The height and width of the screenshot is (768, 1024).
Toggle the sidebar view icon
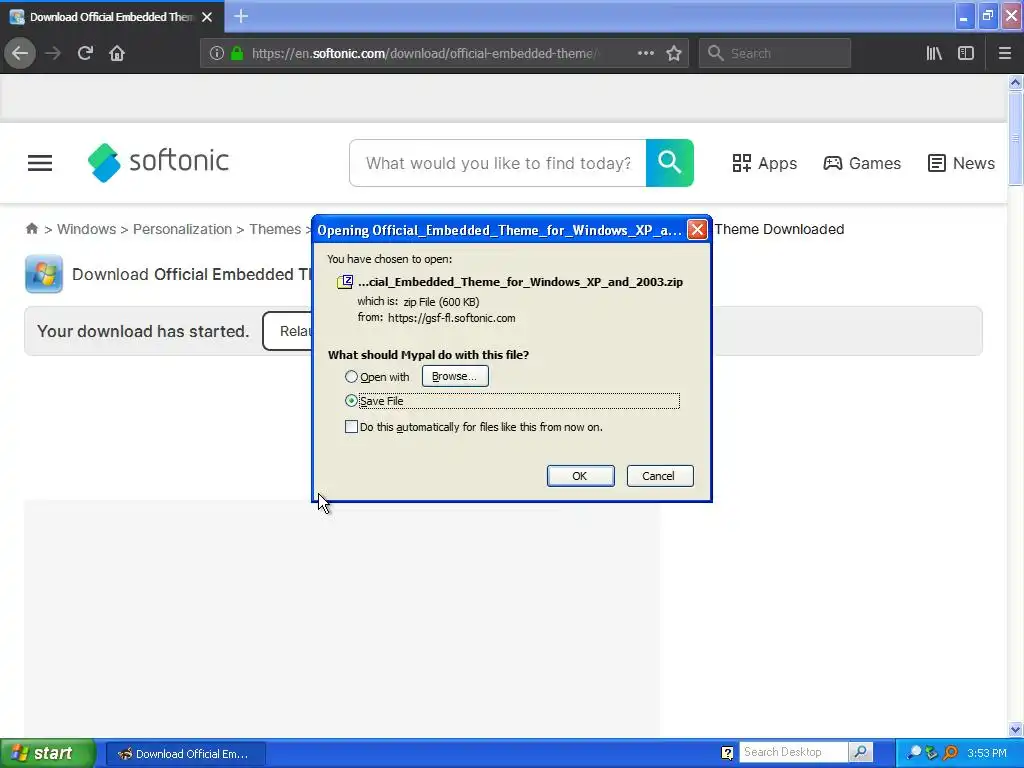point(966,53)
